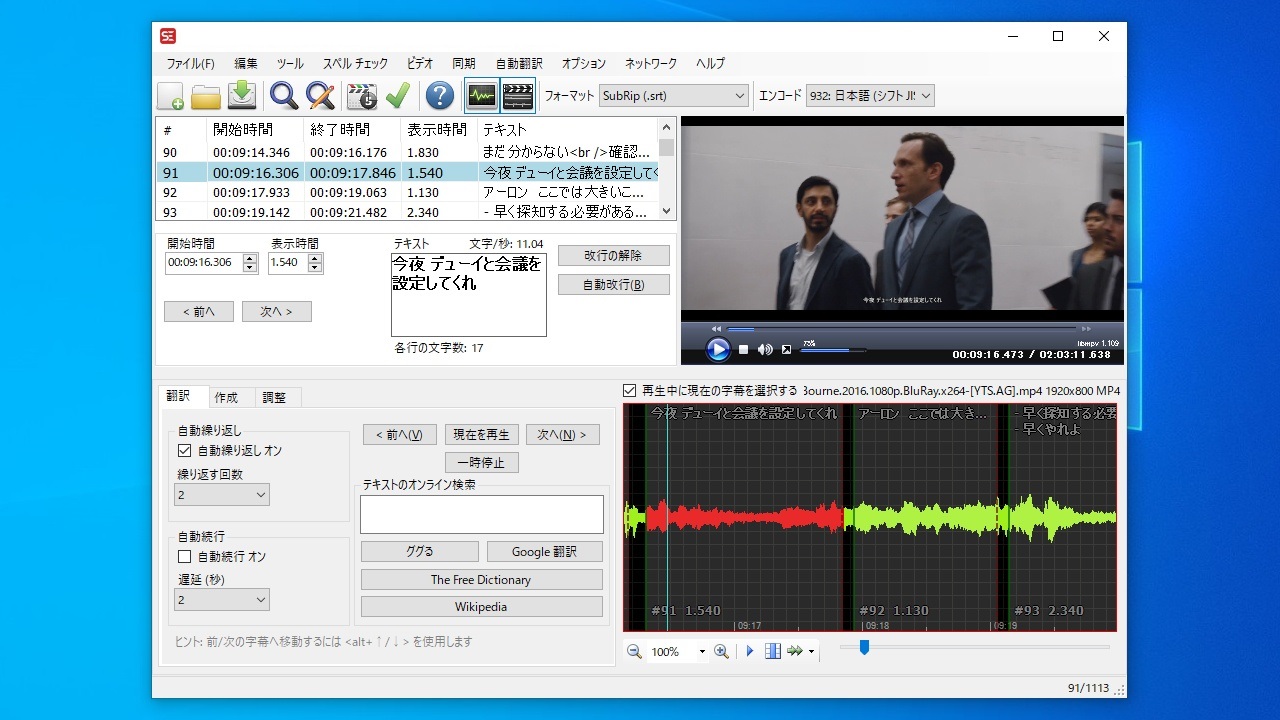Viewport: 1280px width, 720px height.
Task: Open the 遅延 (秒) dropdown
Action: pos(222,600)
